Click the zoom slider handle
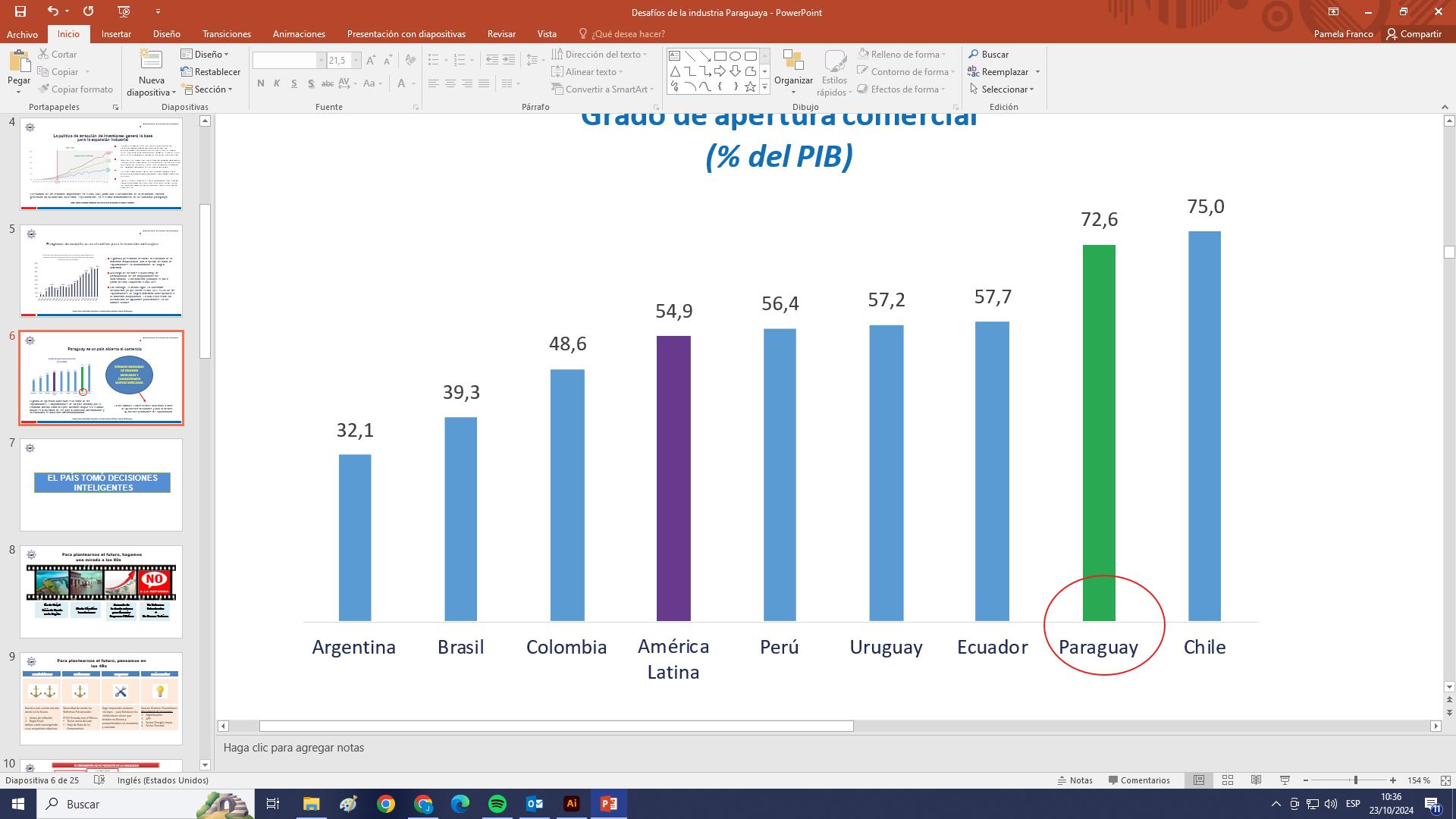The image size is (1456, 819). click(1355, 780)
